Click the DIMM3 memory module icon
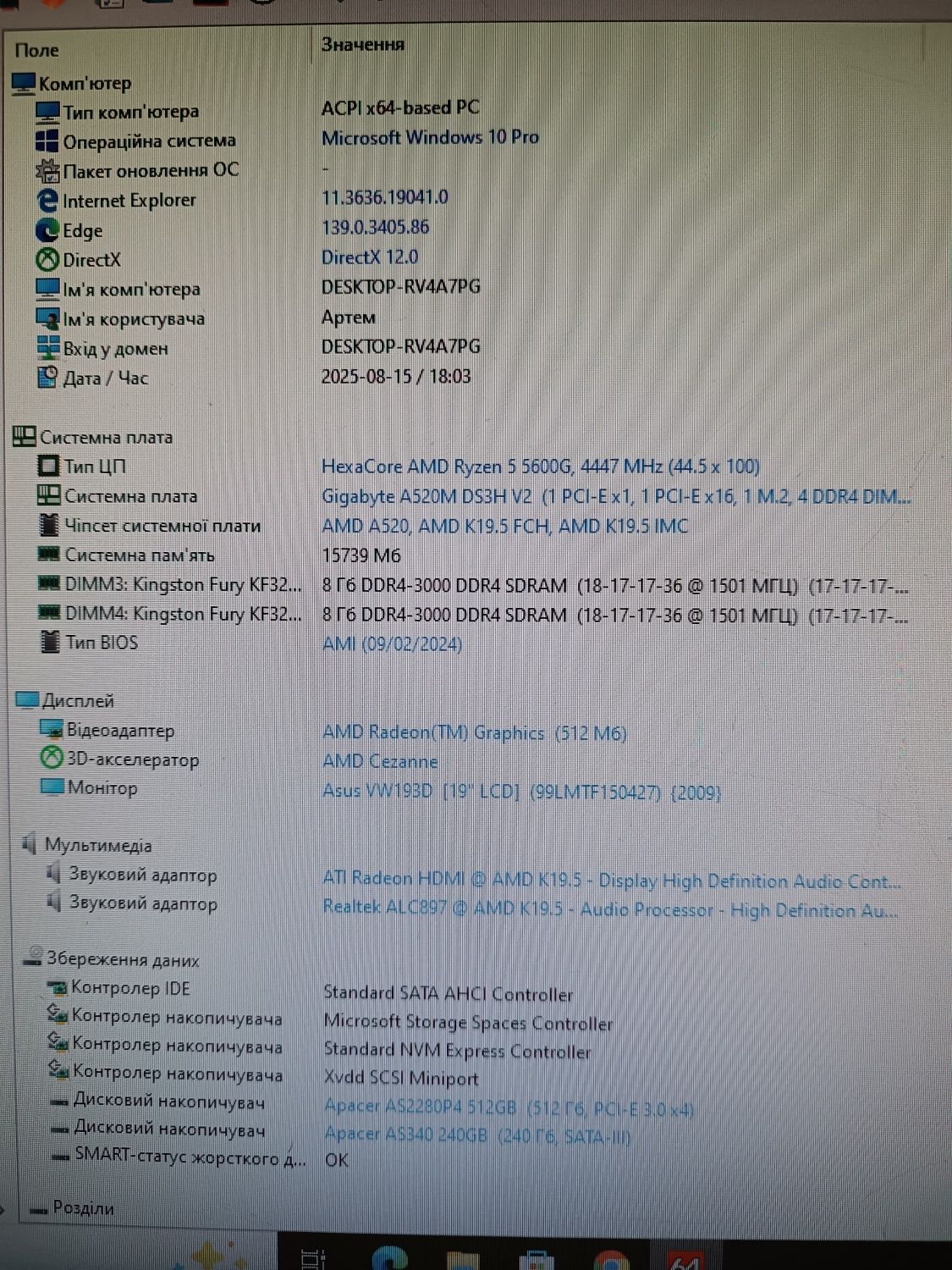Viewport: 952px width, 1270px height. click(x=51, y=584)
